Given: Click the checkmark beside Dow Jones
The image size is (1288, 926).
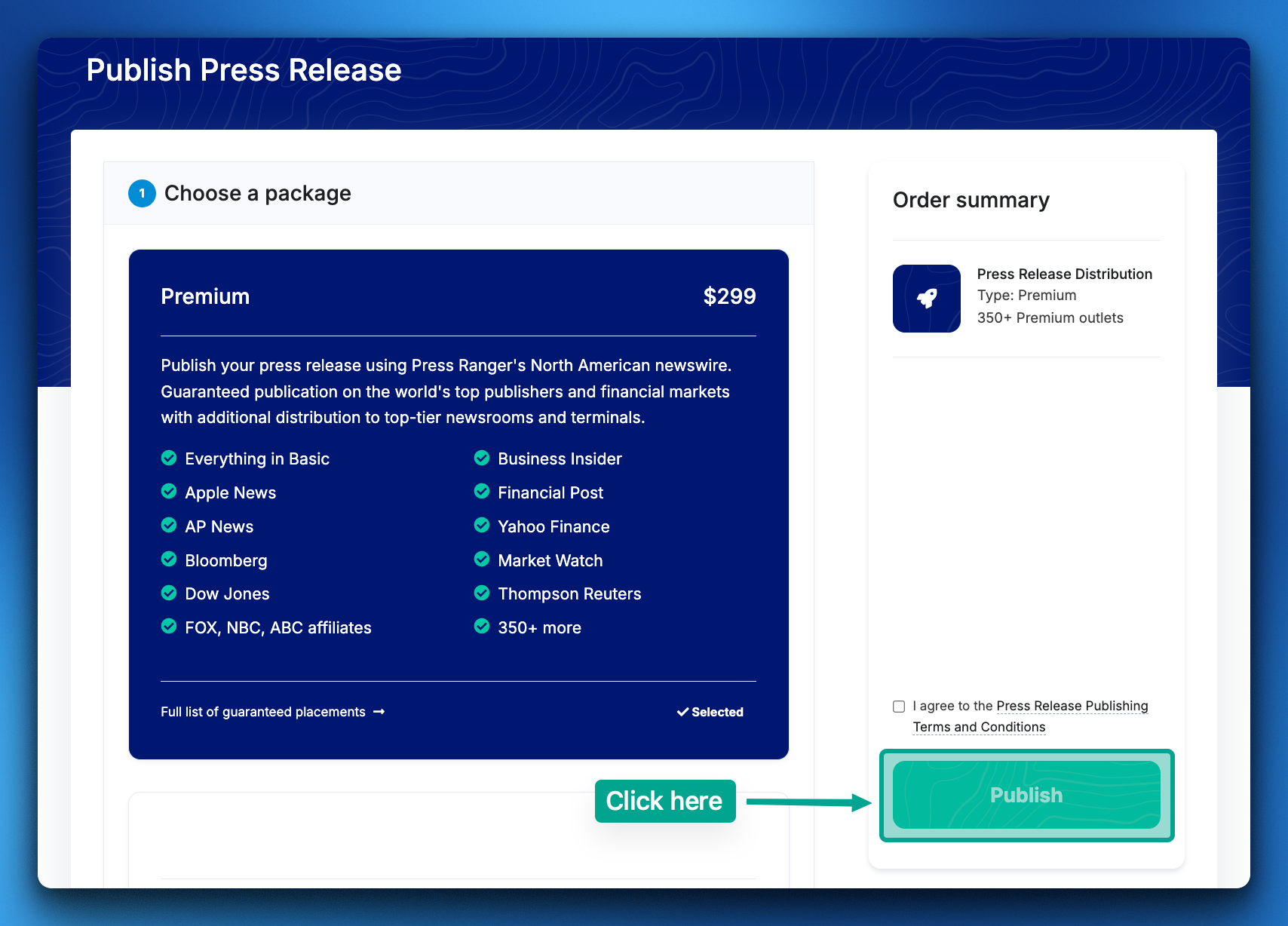Looking at the screenshot, I should (x=169, y=593).
